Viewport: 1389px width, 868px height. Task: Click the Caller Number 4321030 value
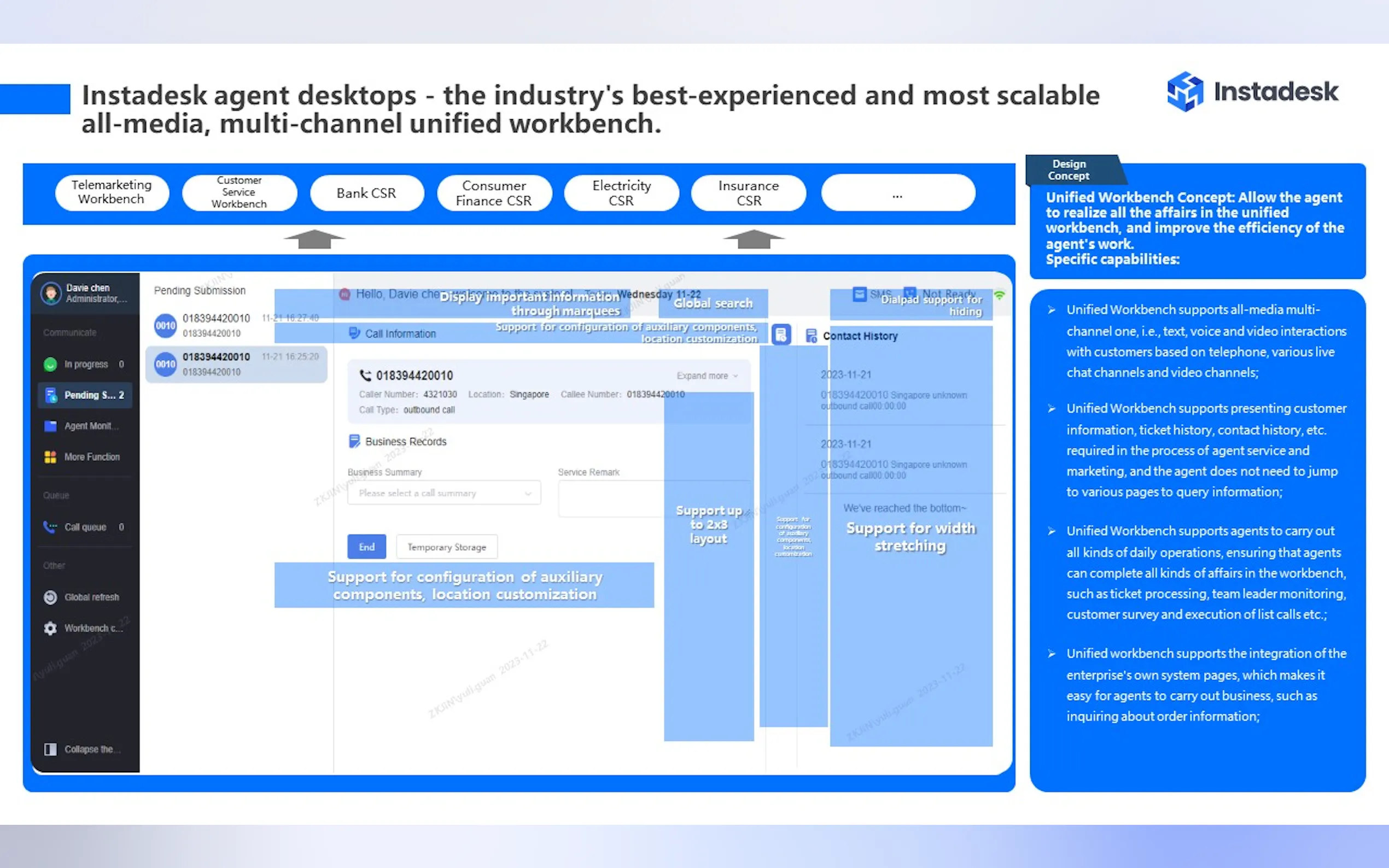click(440, 395)
